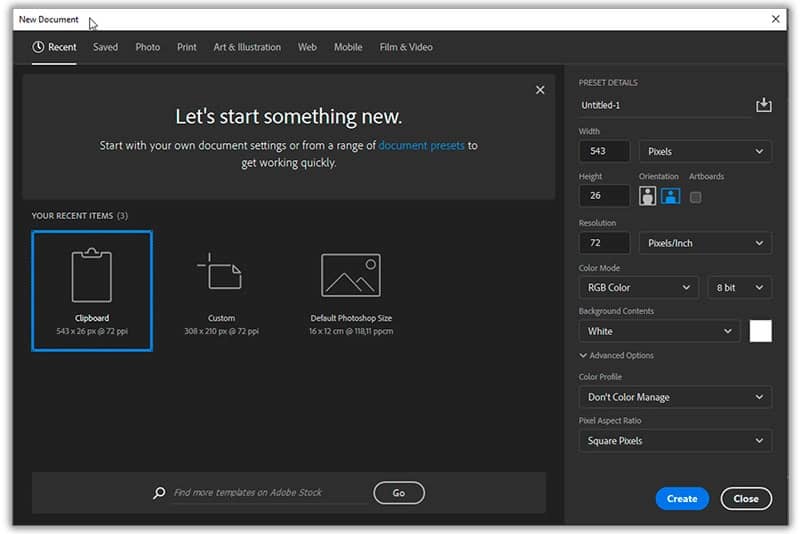The height and width of the screenshot is (534, 800).
Task: Select Default Photoshop Size preset icon
Action: [350, 275]
